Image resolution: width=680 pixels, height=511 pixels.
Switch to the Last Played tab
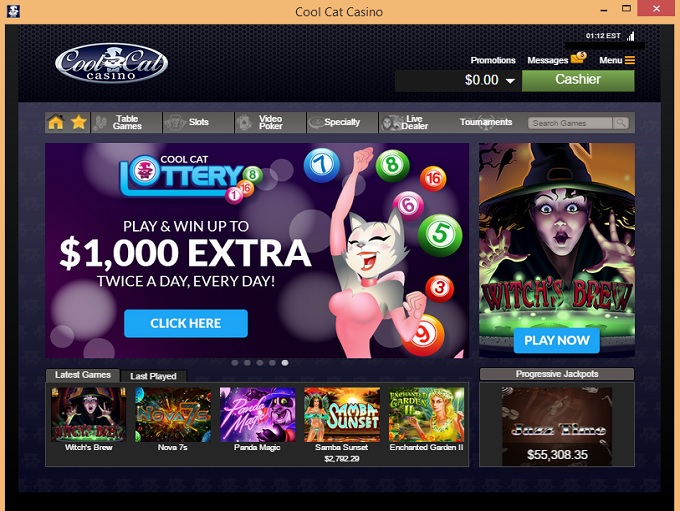click(x=154, y=376)
